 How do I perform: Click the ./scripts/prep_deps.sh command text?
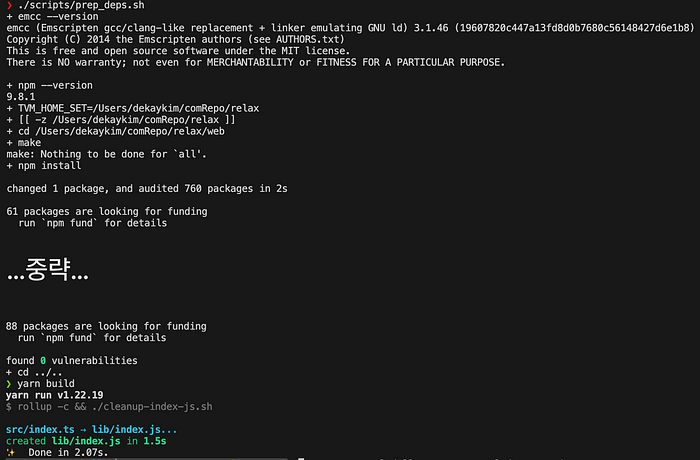(x=81, y=5)
